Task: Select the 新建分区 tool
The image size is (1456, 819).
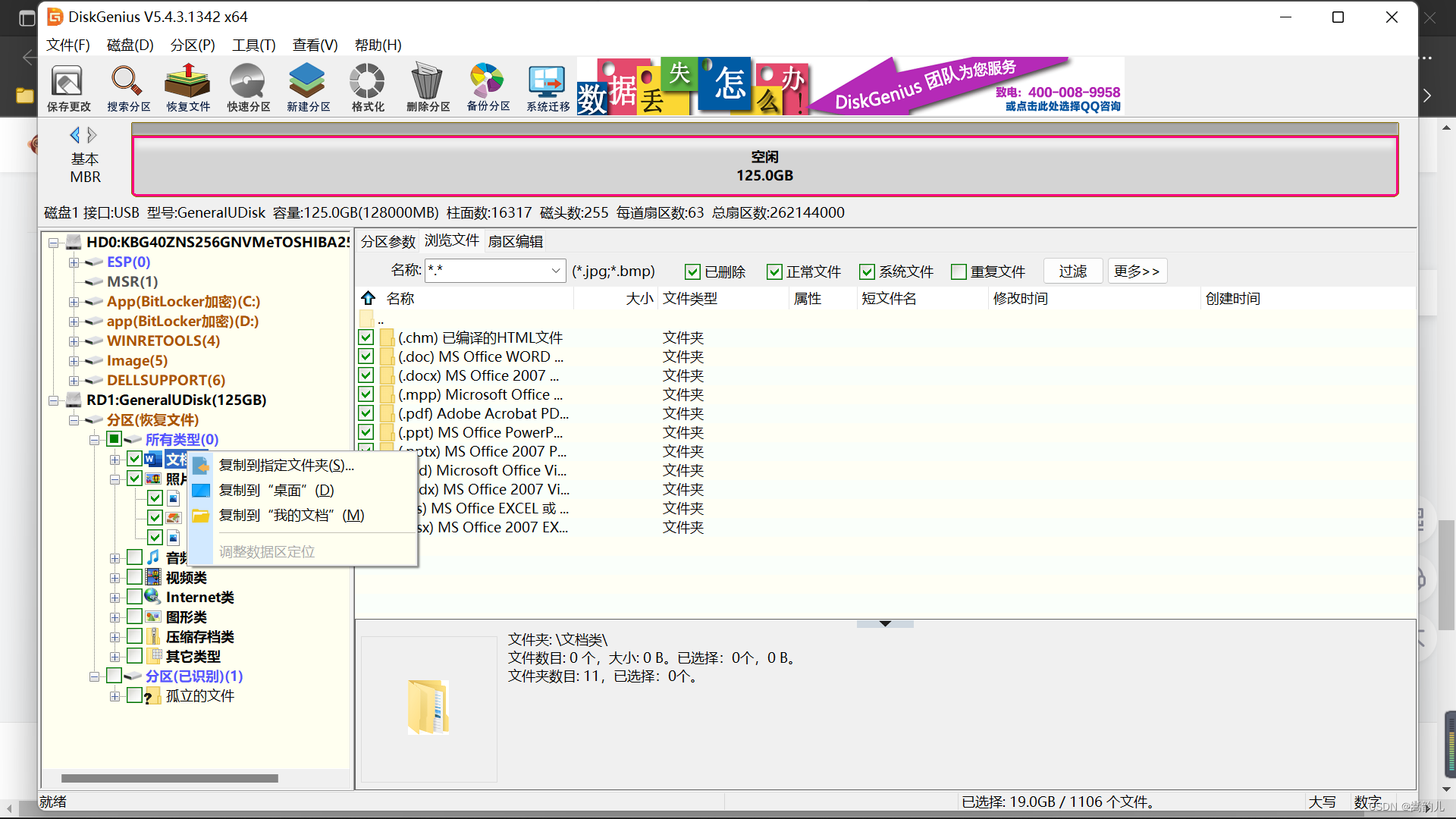Action: point(306,86)
